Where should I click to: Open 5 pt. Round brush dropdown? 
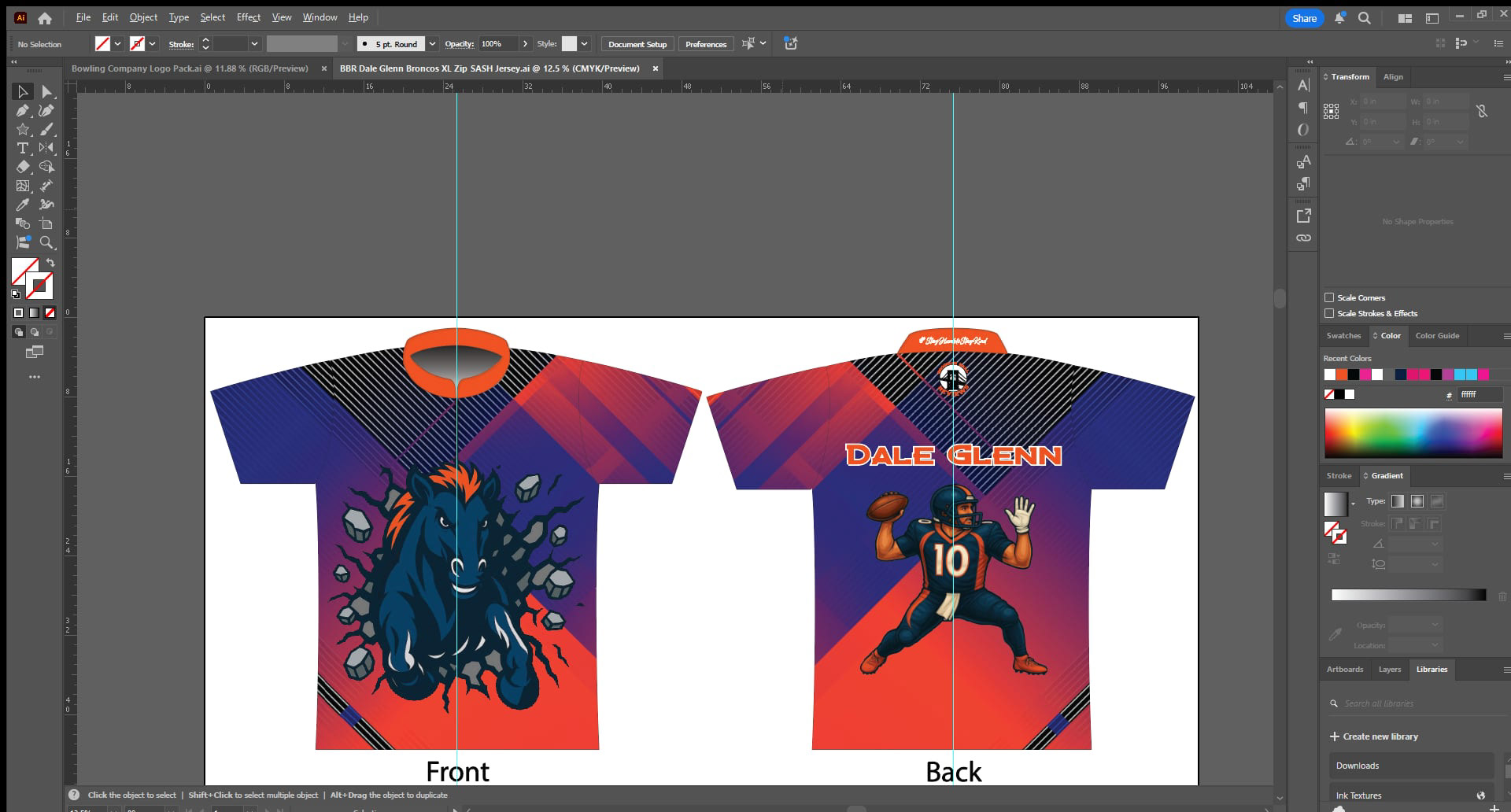click(432, 44)
